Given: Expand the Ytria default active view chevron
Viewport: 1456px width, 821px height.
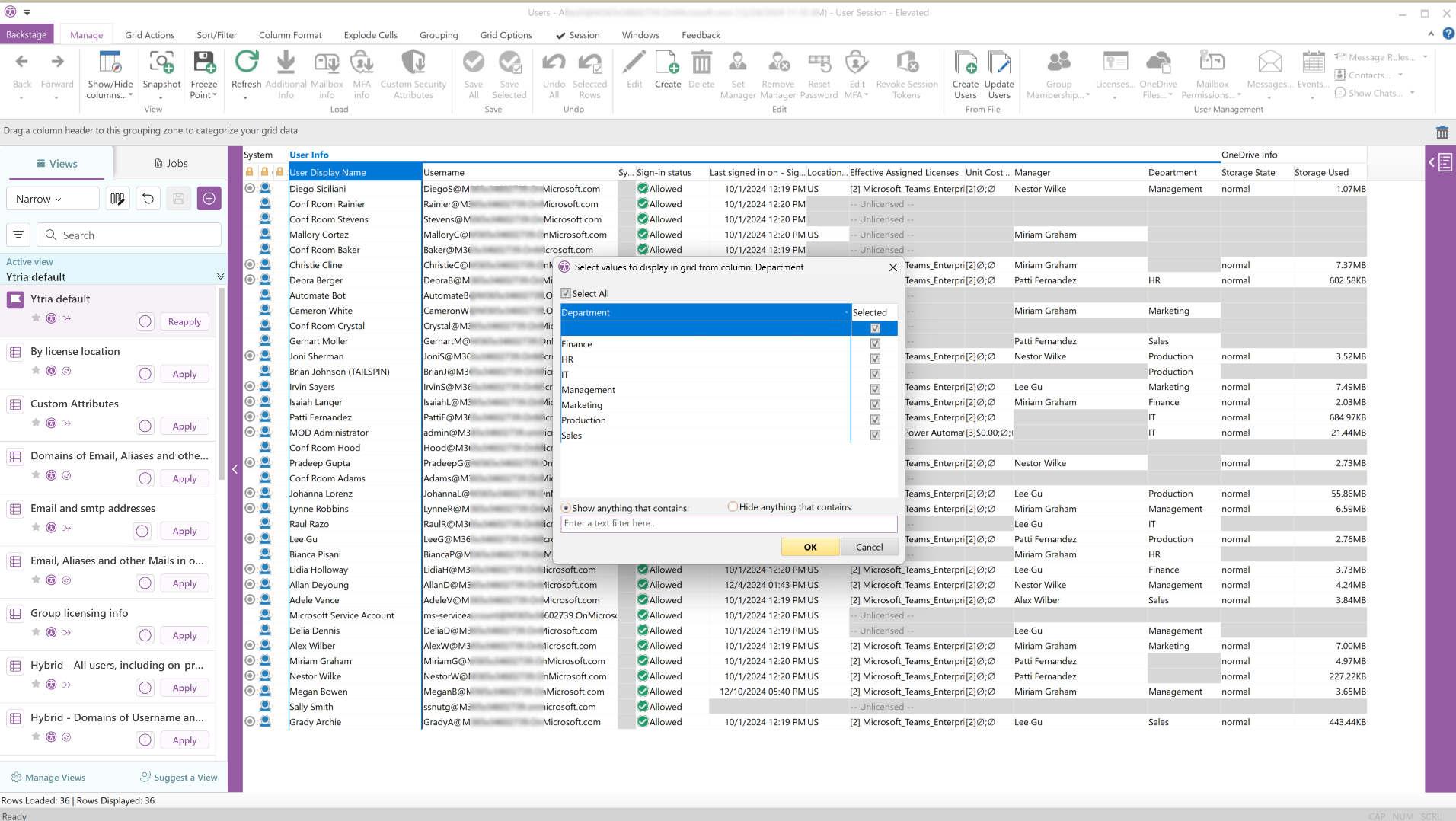Looking at the screenshot, I should click(x=220, y=276).
